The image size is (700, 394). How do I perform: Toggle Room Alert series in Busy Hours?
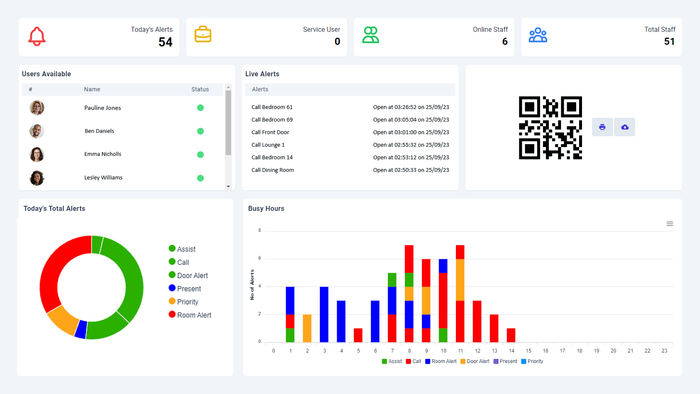click(441, 361)
